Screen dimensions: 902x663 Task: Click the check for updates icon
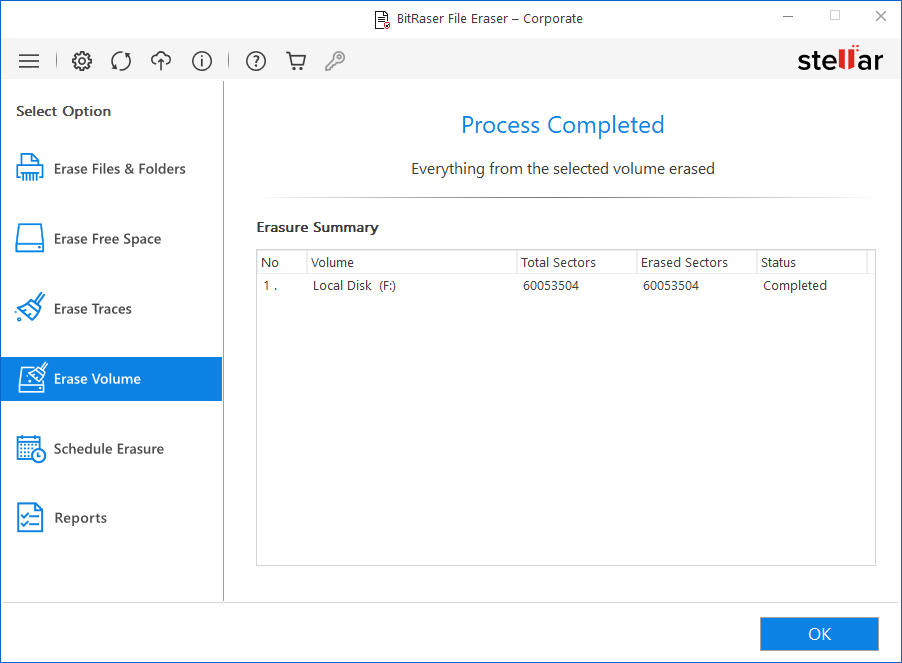pos(121,60)
